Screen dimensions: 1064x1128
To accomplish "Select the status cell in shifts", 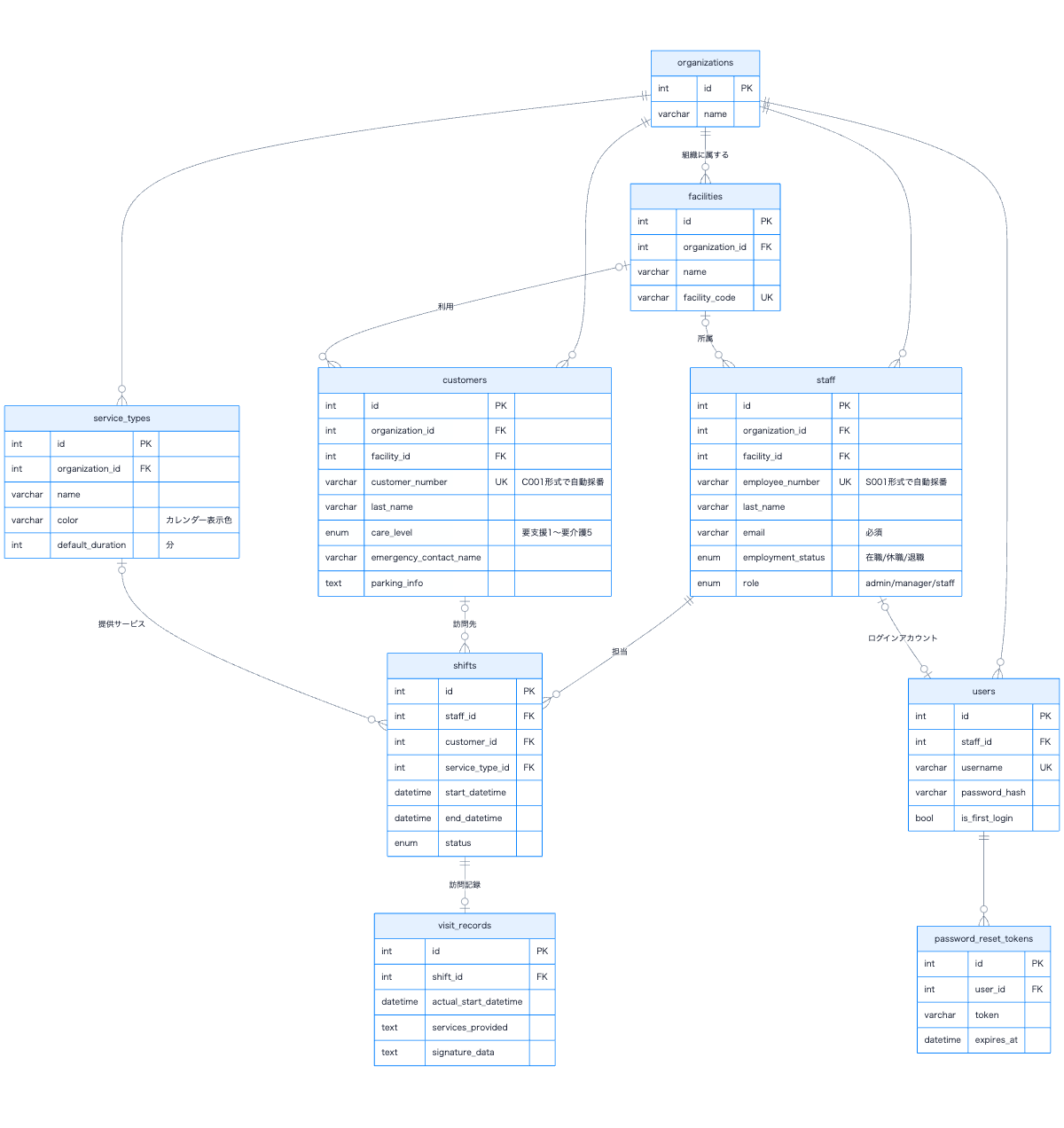I will (477, 843).
